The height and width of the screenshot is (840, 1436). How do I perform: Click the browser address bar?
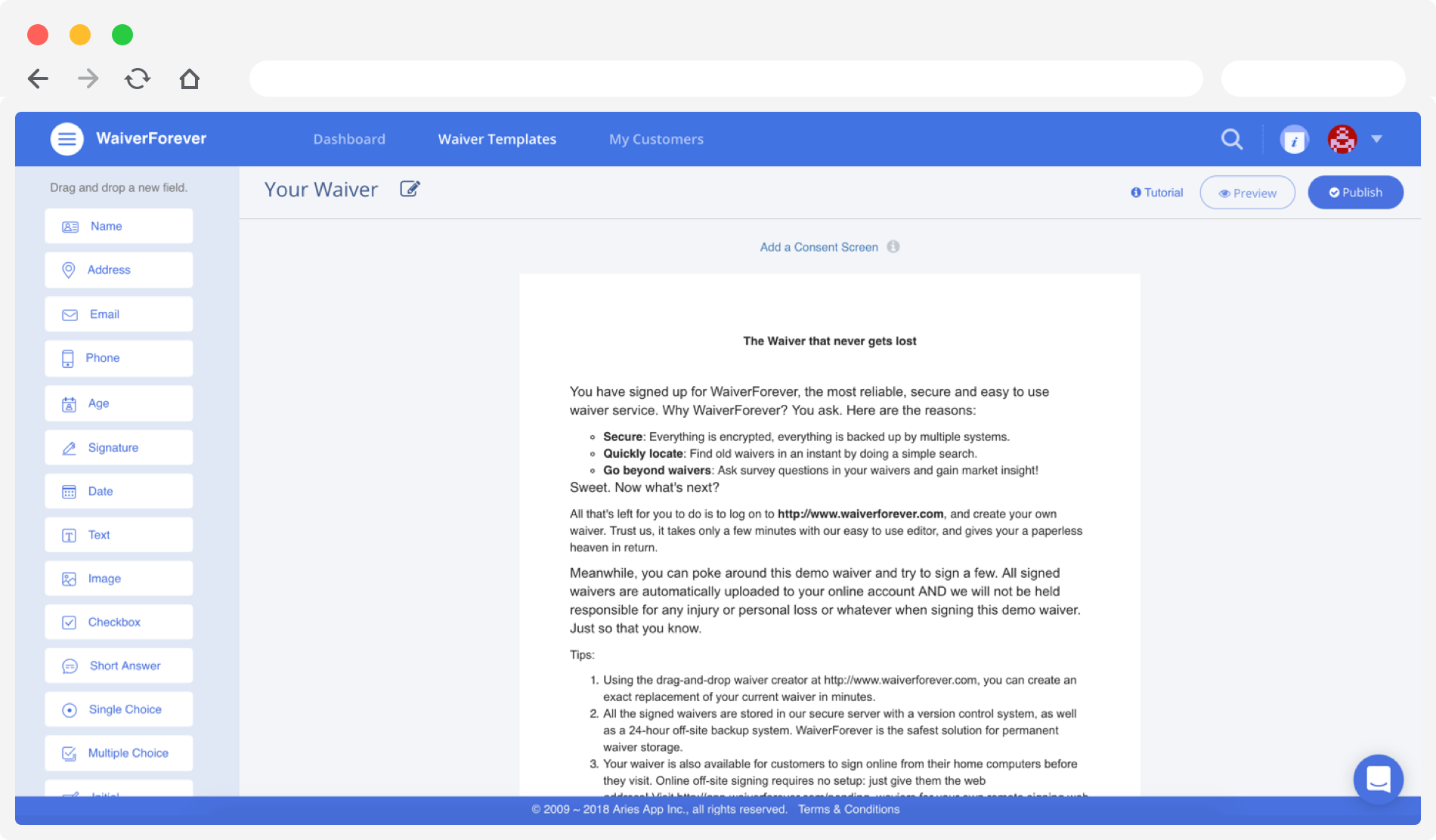[x=726, y=79]
